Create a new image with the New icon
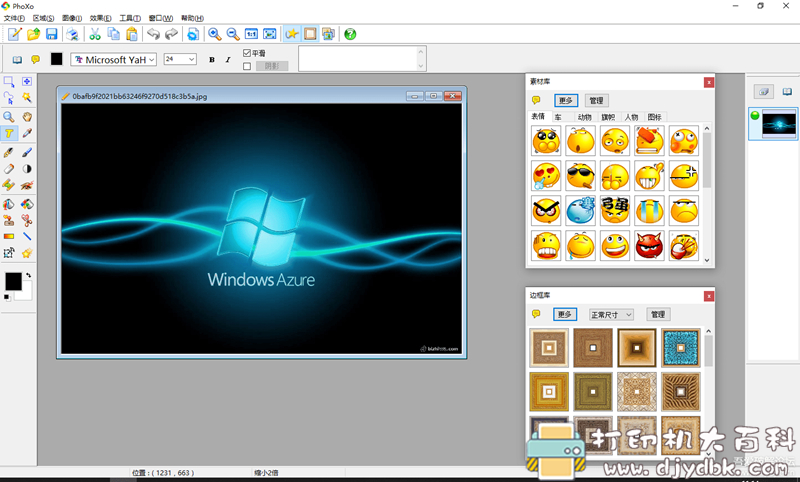 tap(15, 34)
